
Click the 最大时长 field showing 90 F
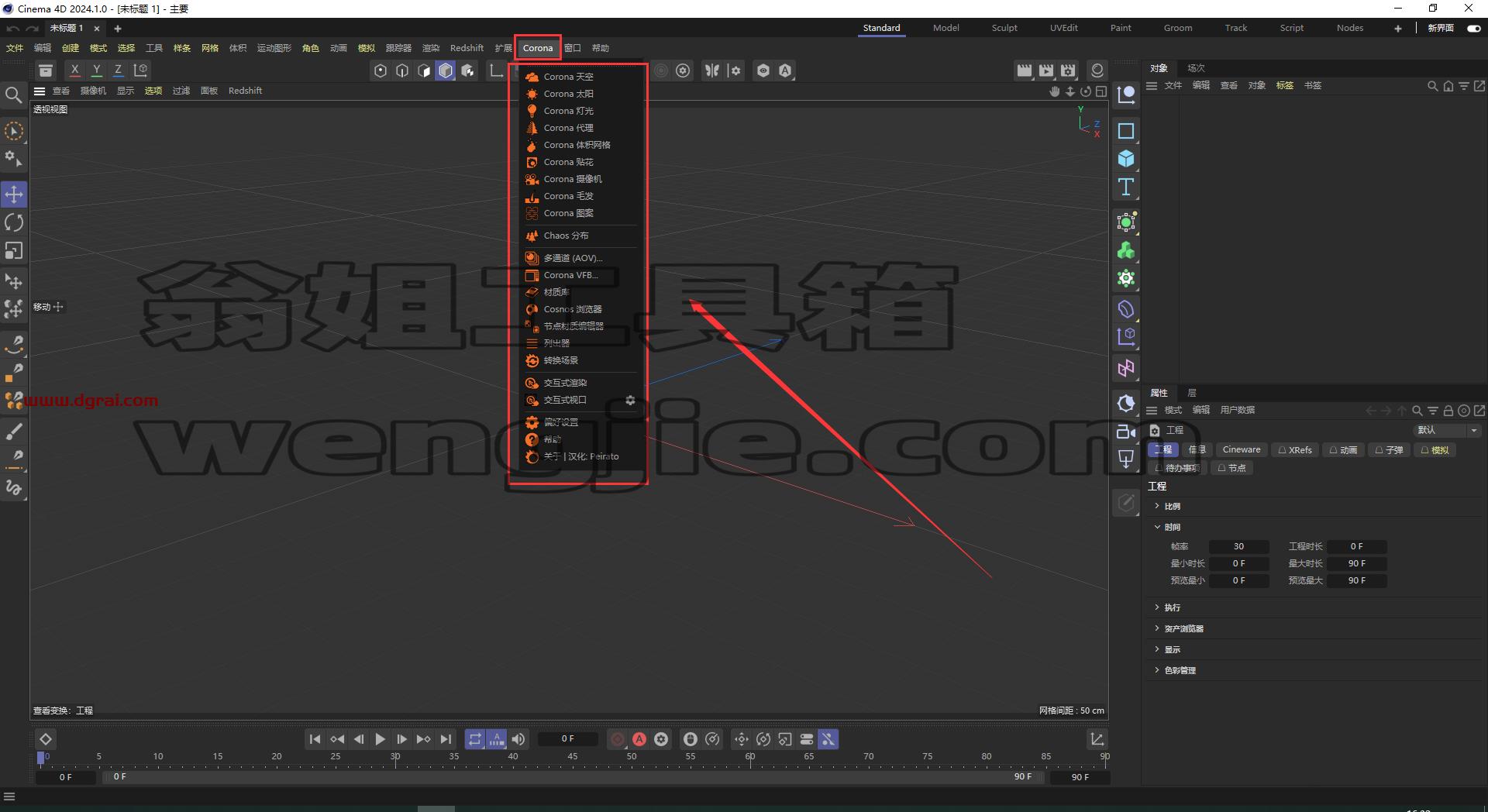tap(1356, 563)
